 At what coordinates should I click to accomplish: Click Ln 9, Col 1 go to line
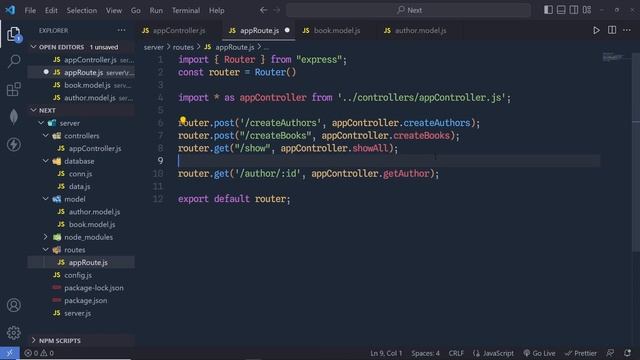point(386,353)
